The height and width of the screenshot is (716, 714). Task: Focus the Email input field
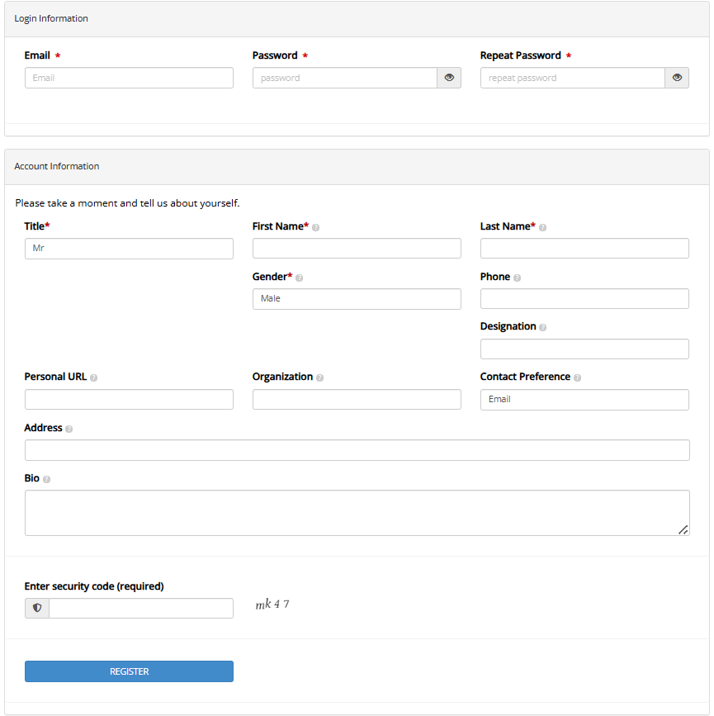[129, 78]
